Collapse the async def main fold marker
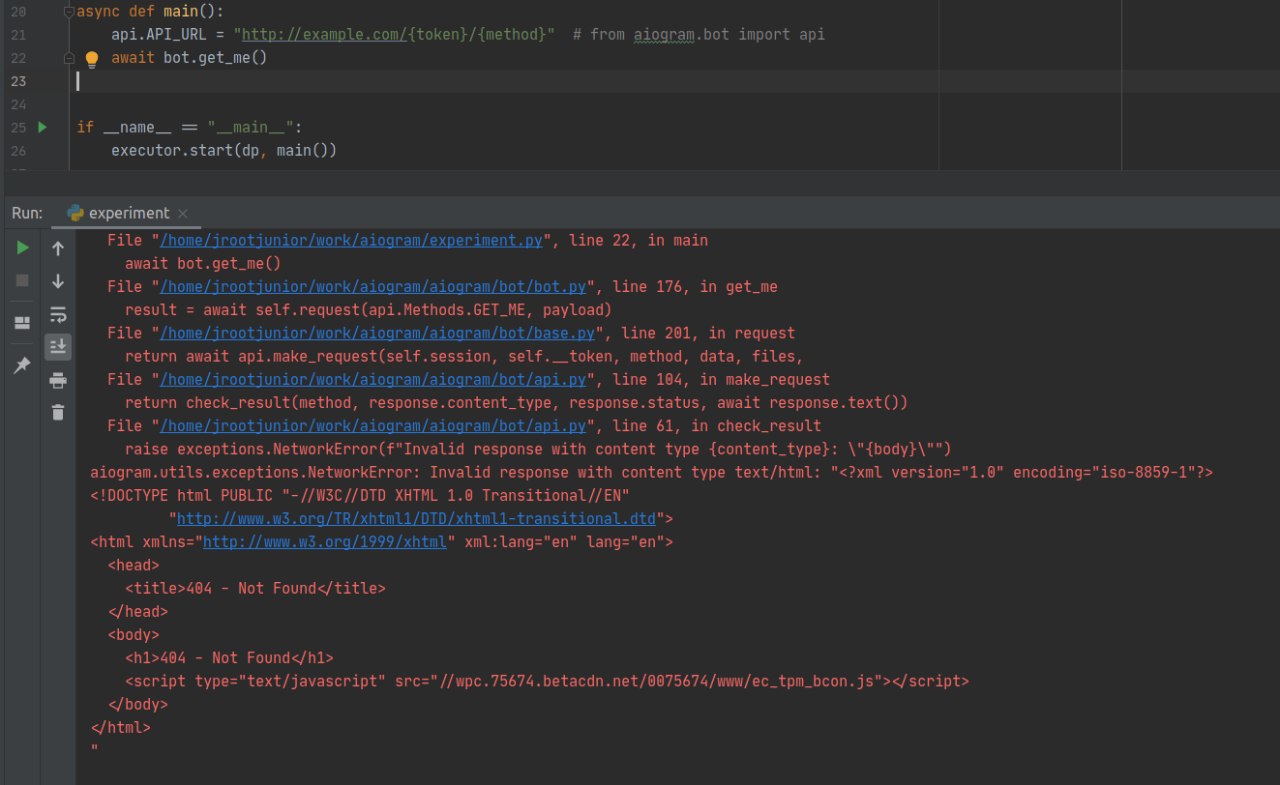 point(68,12)
